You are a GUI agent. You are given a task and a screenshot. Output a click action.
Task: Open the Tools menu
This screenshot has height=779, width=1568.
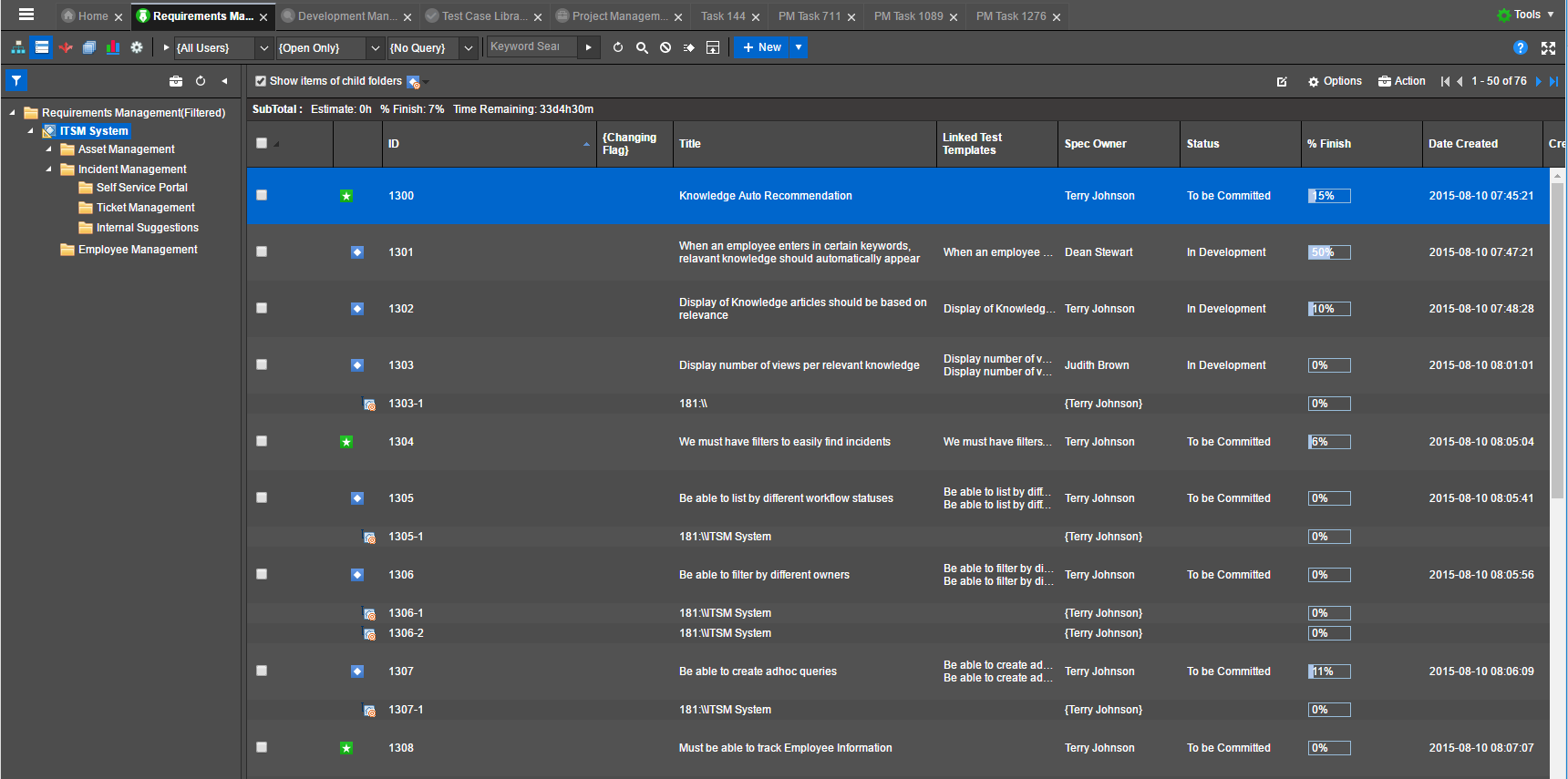(1525, 15)
